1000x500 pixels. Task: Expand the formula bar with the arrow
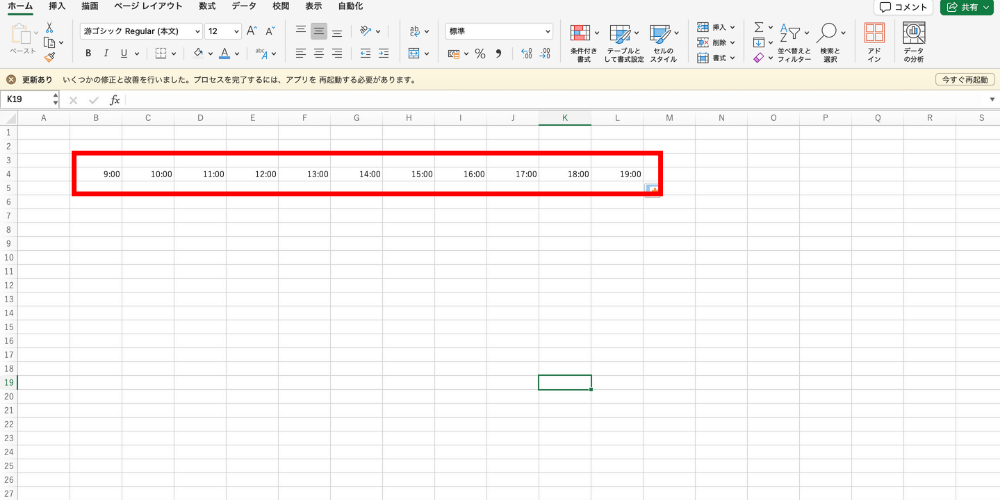point(992,100)
